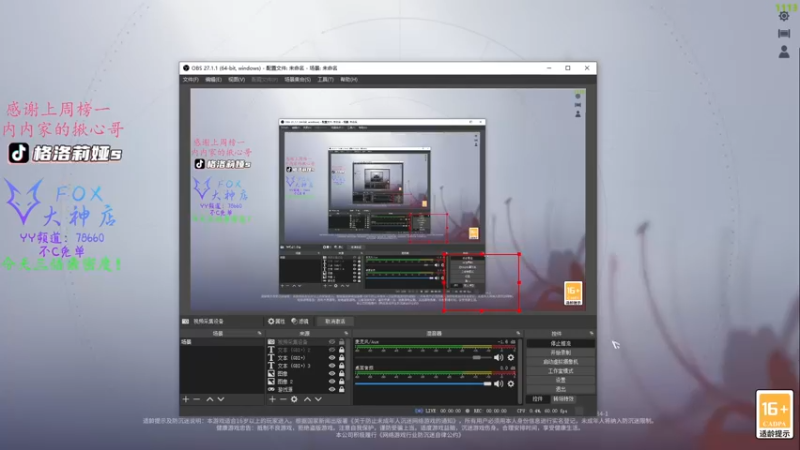Unlock the 图像 2 source
800x450 pixels.
(x=342, y=382)
